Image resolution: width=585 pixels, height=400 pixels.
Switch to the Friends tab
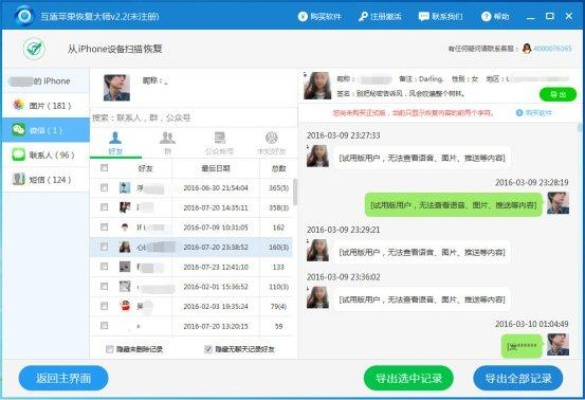pos(115,143)
